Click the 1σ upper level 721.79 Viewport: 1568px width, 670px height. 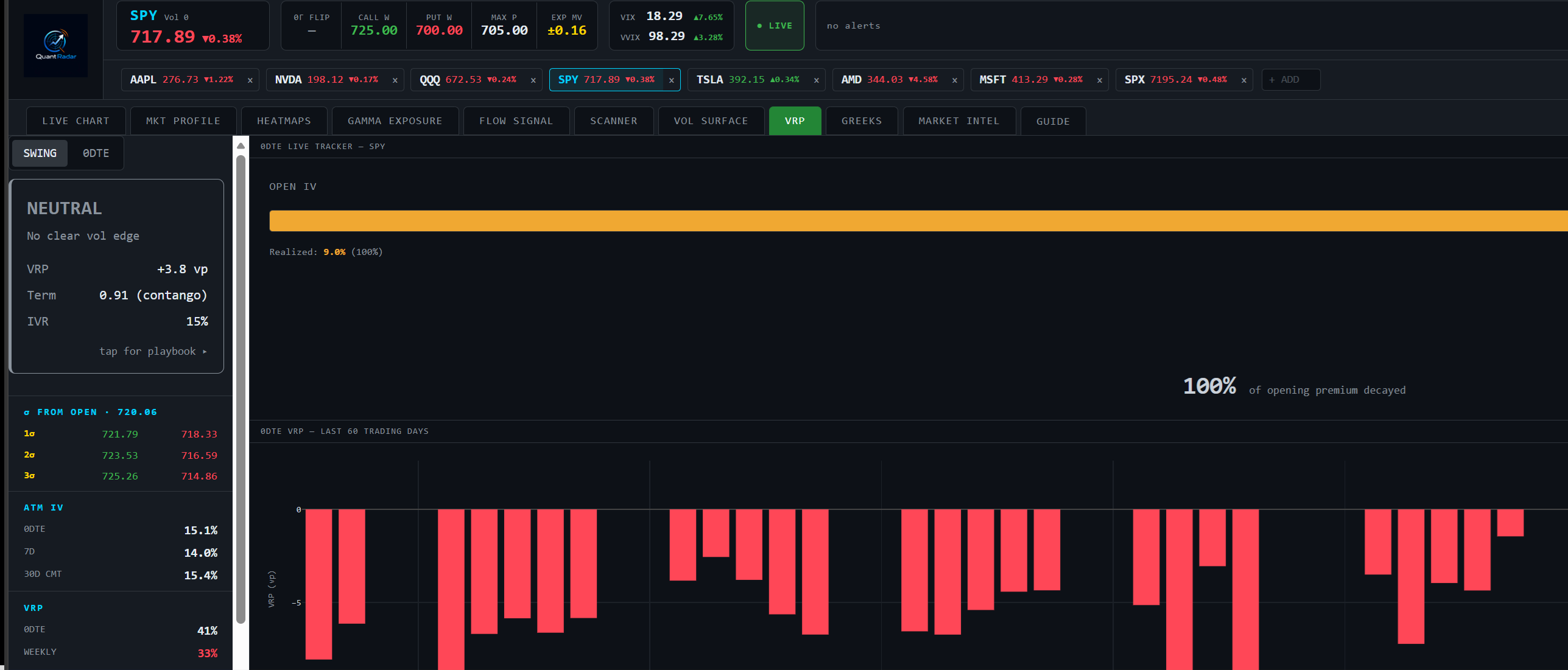120,434
